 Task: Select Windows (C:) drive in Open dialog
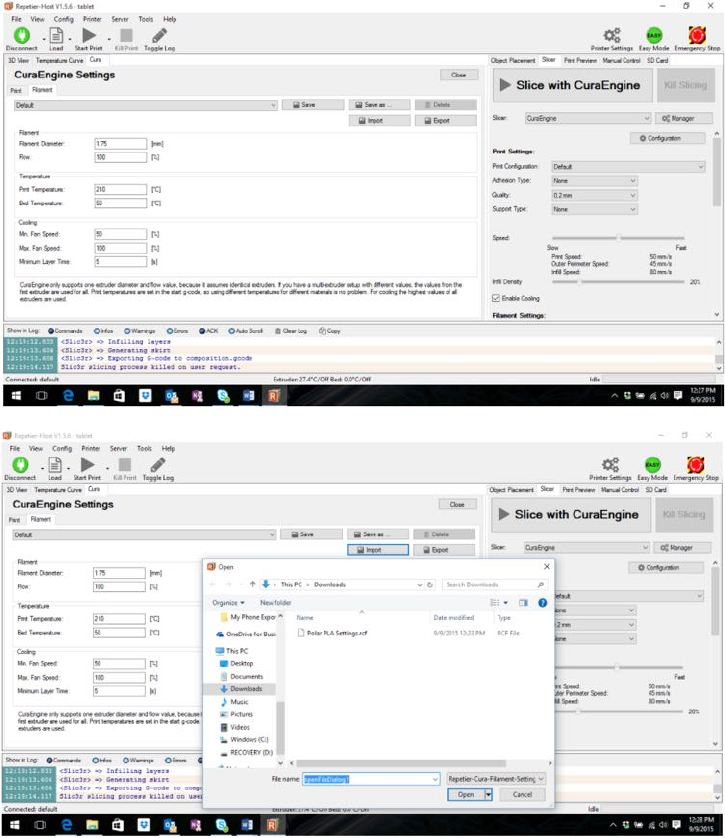pos(249,740)
